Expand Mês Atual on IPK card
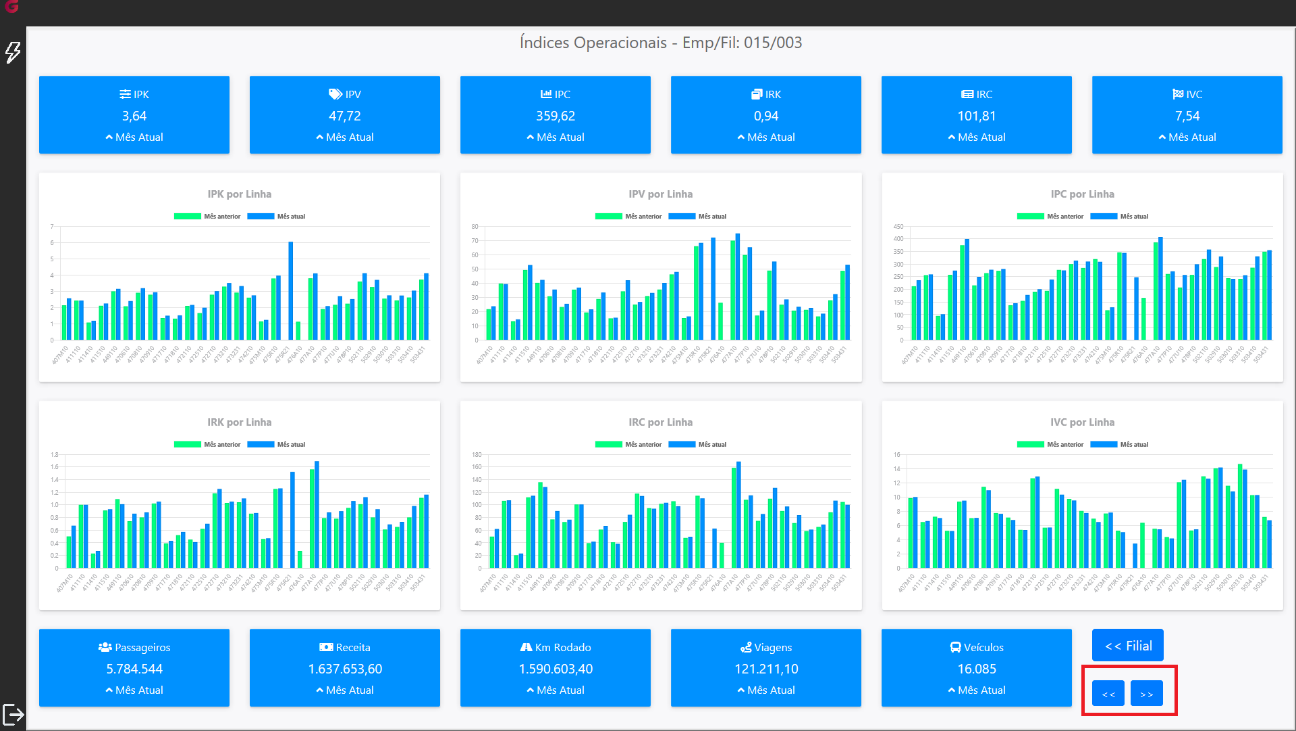 134,137
